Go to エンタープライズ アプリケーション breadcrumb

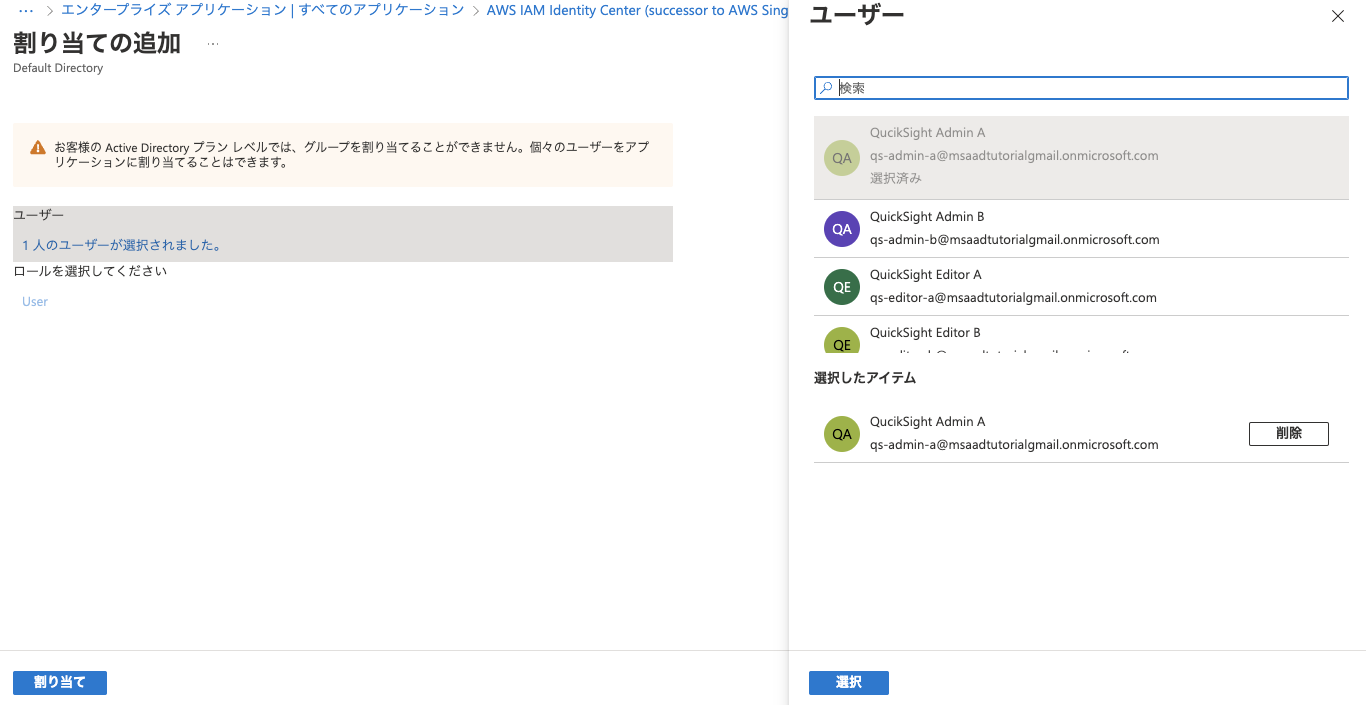pos(262,10)
